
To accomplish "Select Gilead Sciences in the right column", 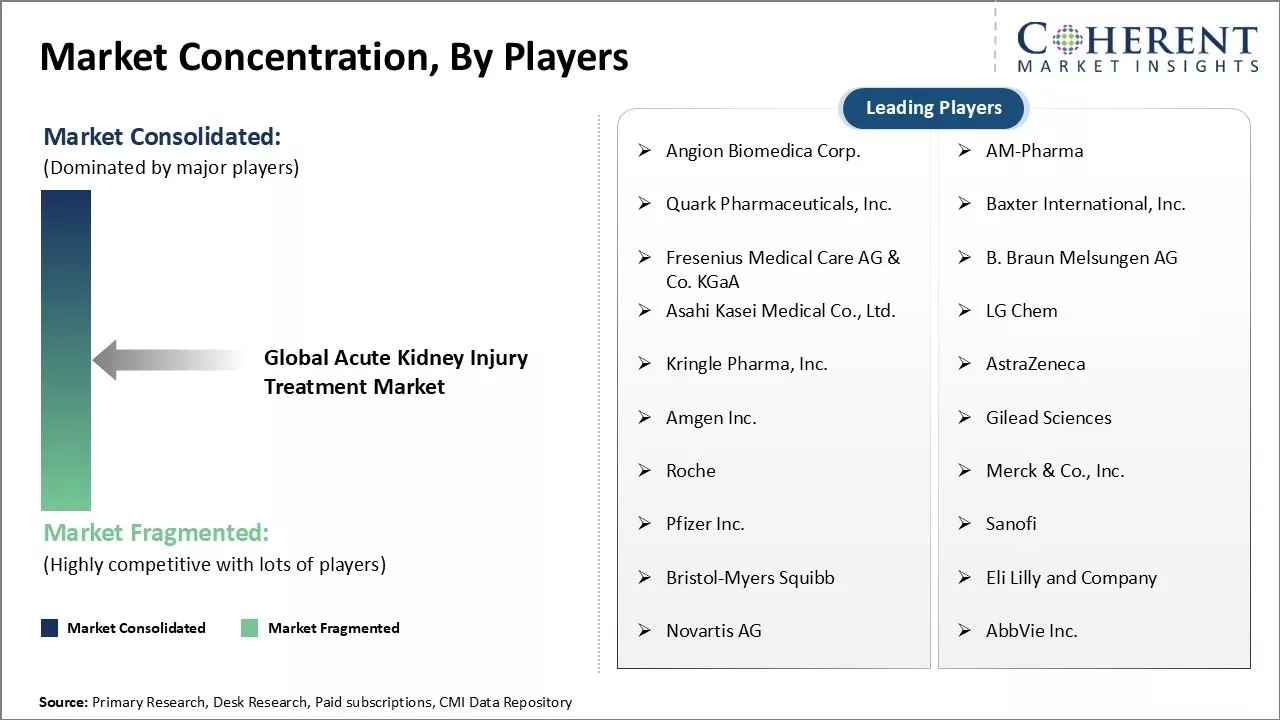I will [1048, 418].
